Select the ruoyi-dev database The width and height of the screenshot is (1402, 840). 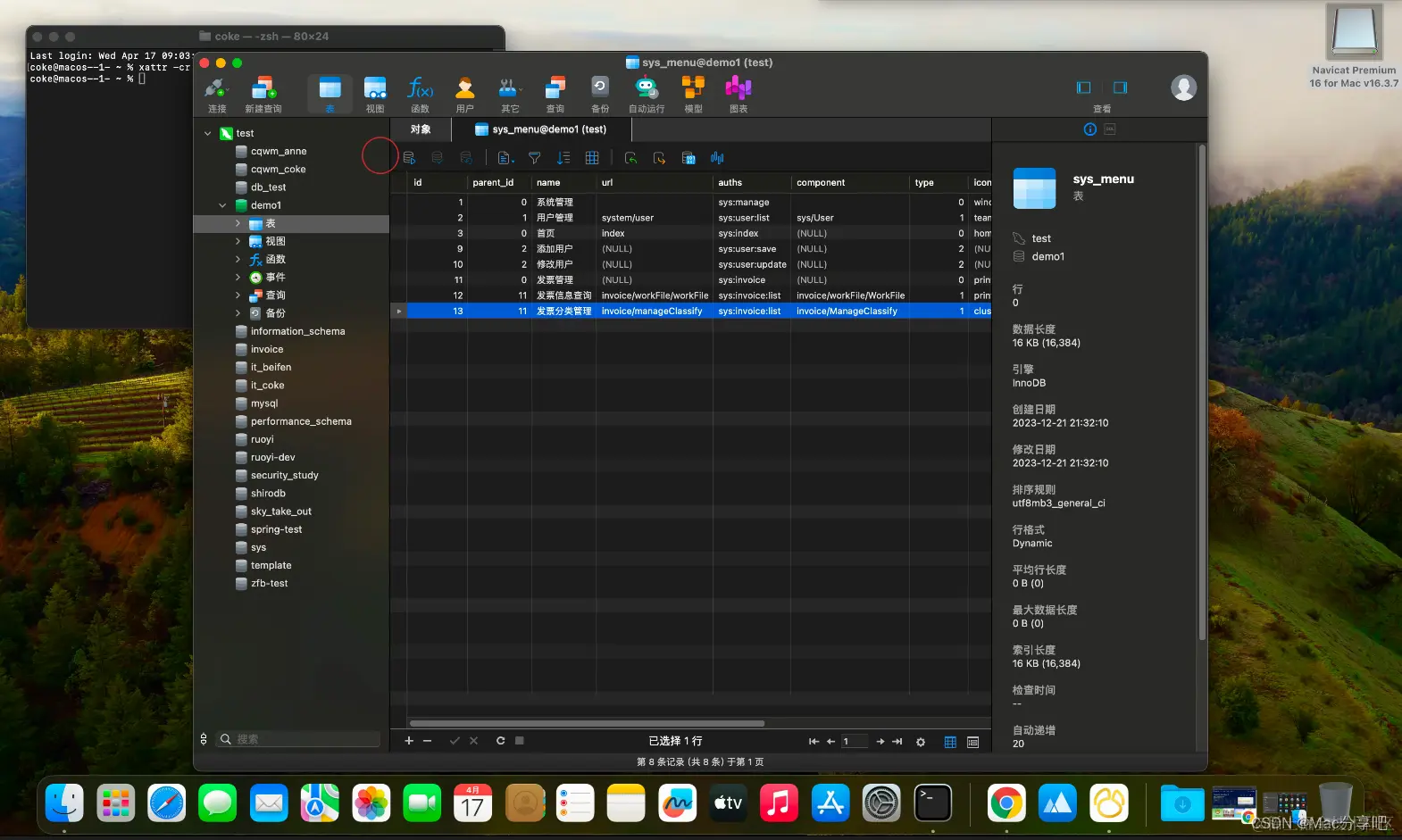pyautogui.click(x=272, y=457)
